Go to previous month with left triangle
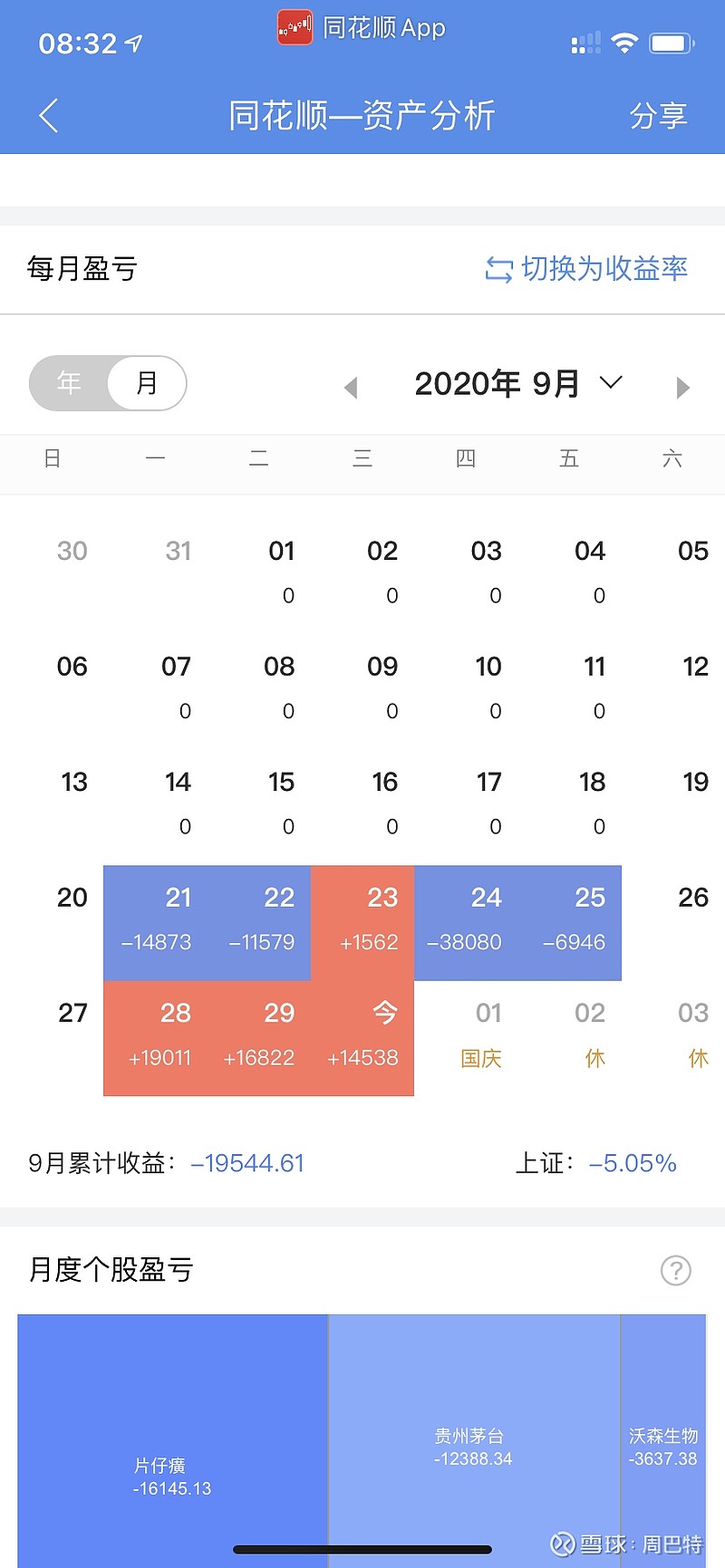Screen dimensions: 725x1568 point(352,388)
